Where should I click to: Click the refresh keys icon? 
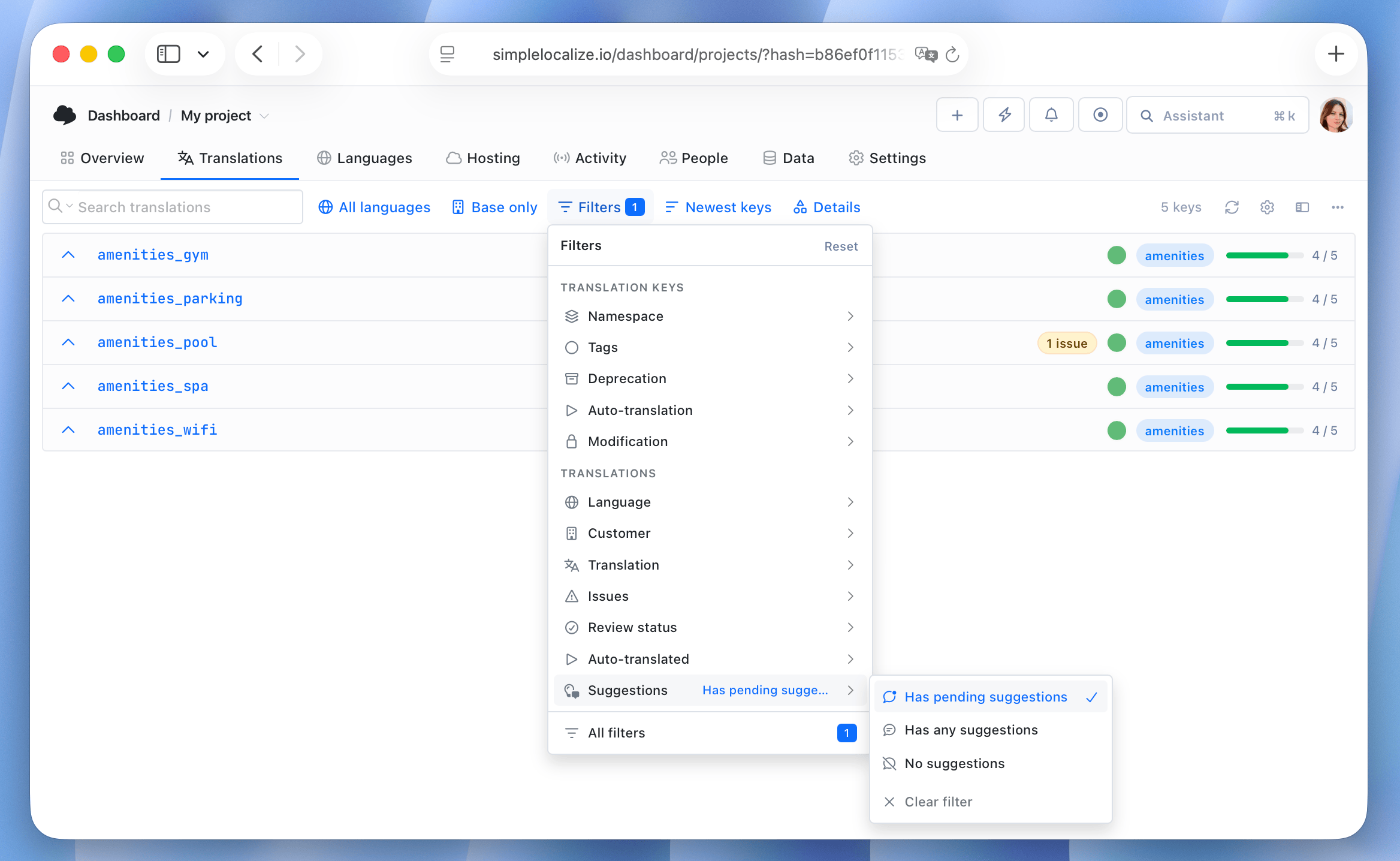click(x=1232, y=207)
